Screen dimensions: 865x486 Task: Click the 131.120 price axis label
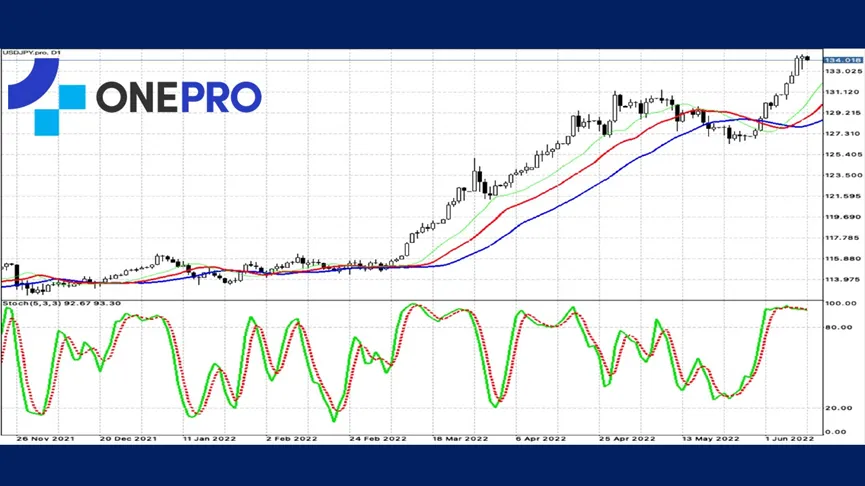point(843,92)
